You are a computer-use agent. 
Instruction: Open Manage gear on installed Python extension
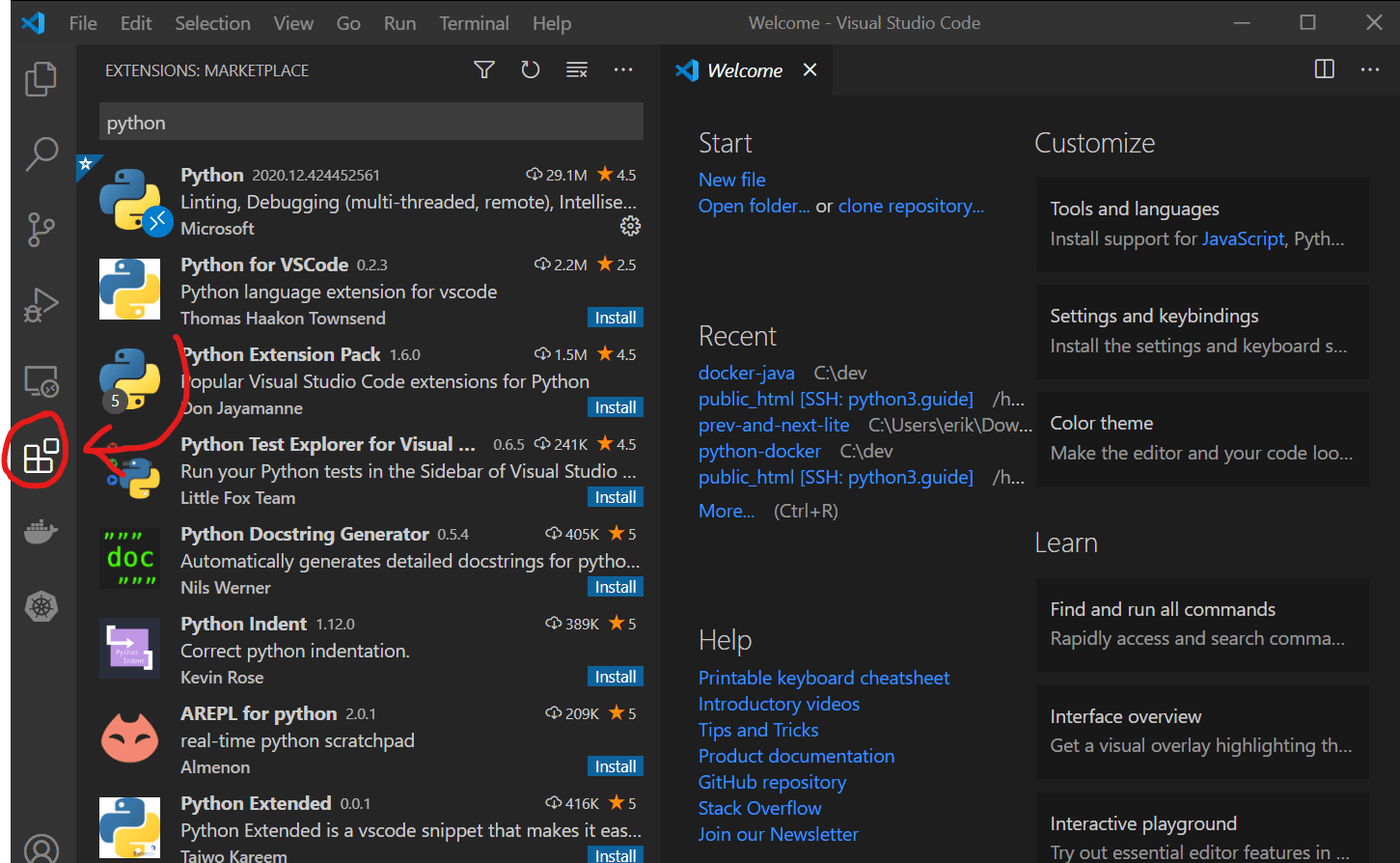[630, 226]
